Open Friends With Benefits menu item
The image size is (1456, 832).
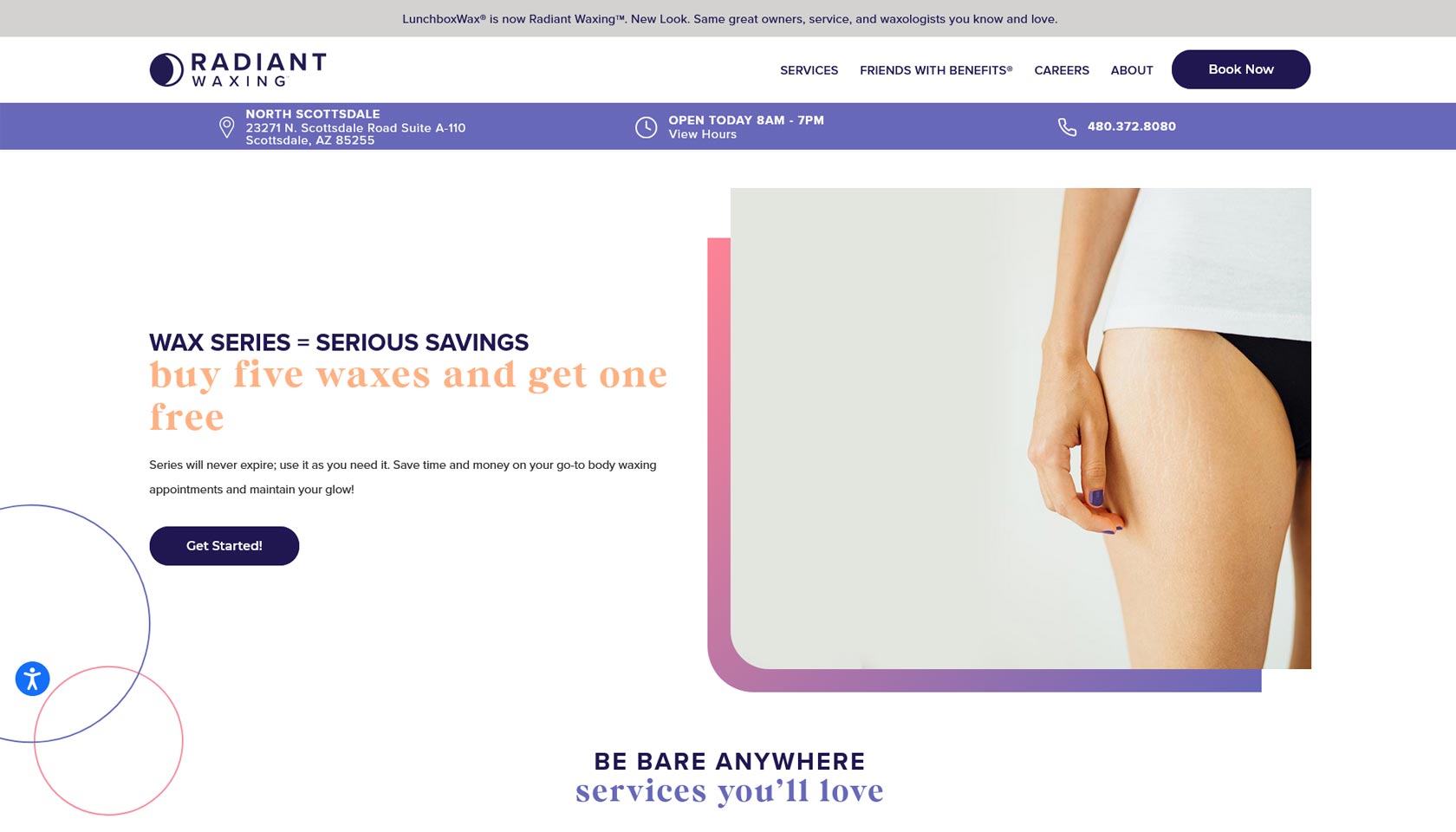pos(936,70)
